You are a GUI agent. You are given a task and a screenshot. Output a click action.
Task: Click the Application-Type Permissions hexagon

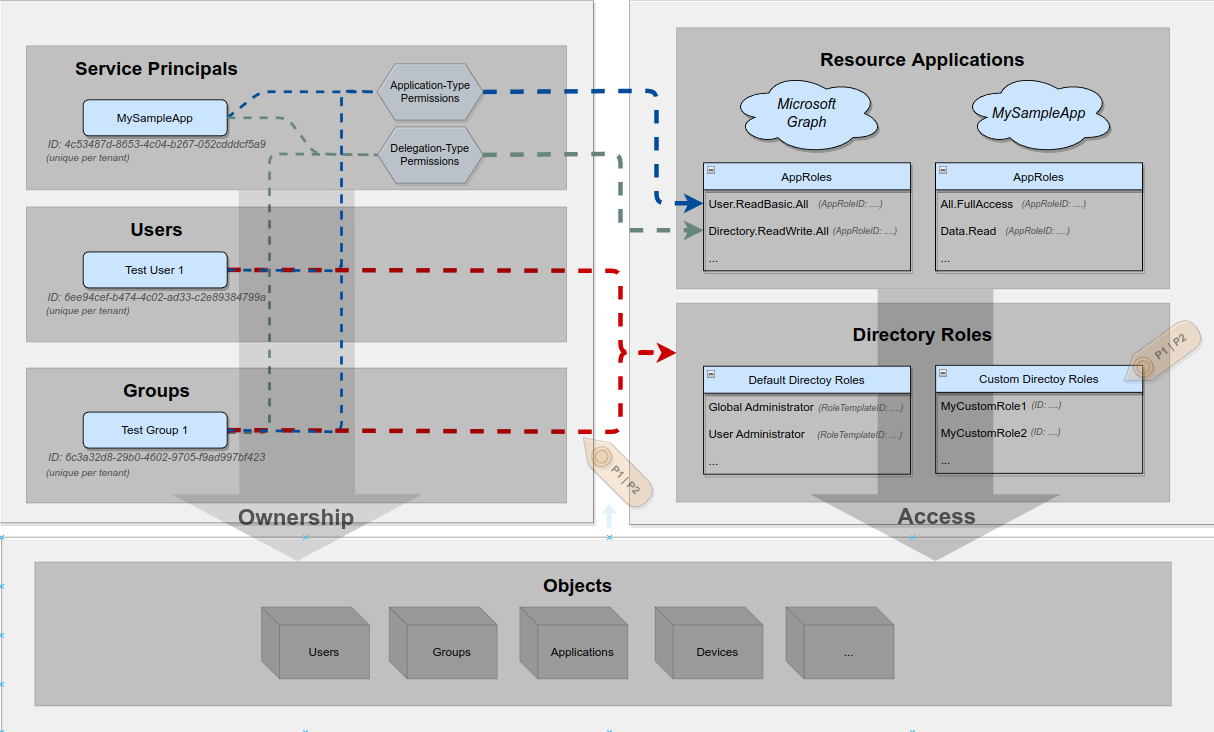[x=429, y=91]
